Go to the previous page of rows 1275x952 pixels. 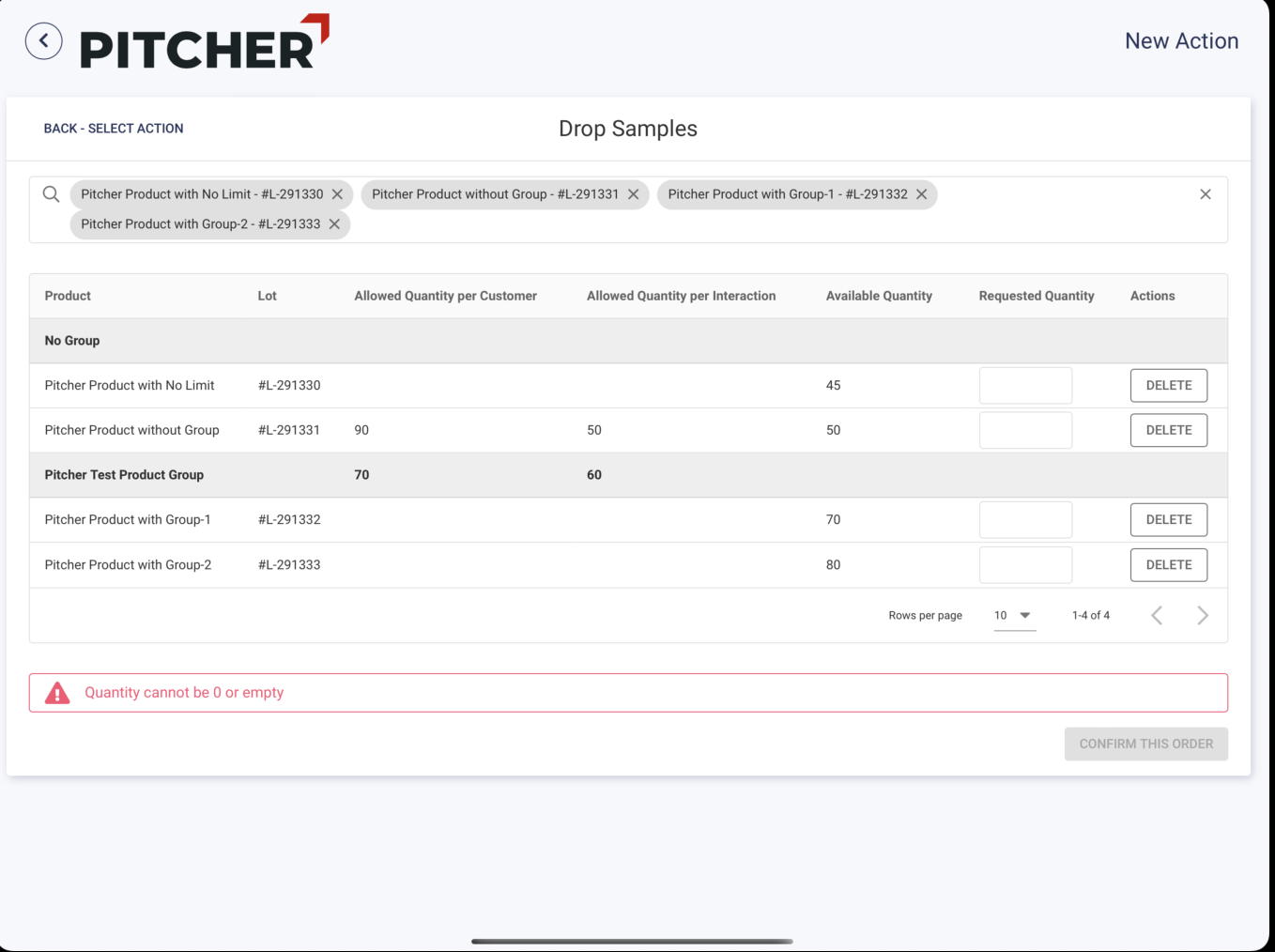click(1157, 616)
